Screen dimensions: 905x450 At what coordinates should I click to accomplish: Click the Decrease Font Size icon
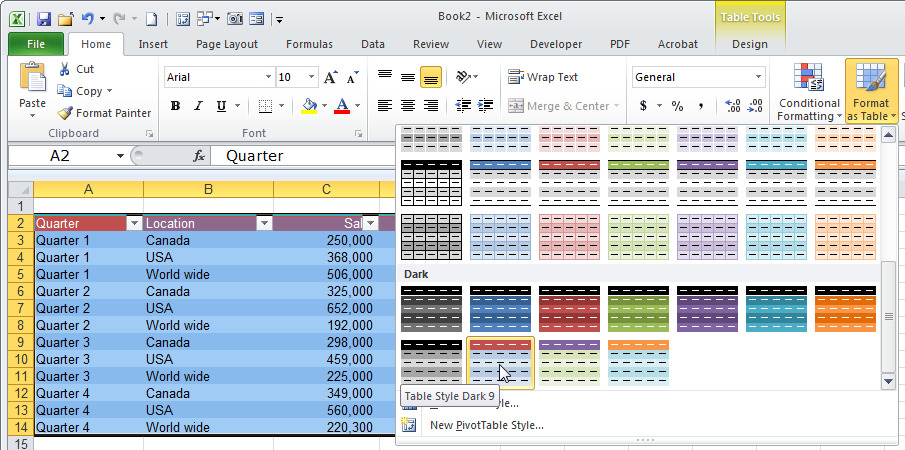352,77
